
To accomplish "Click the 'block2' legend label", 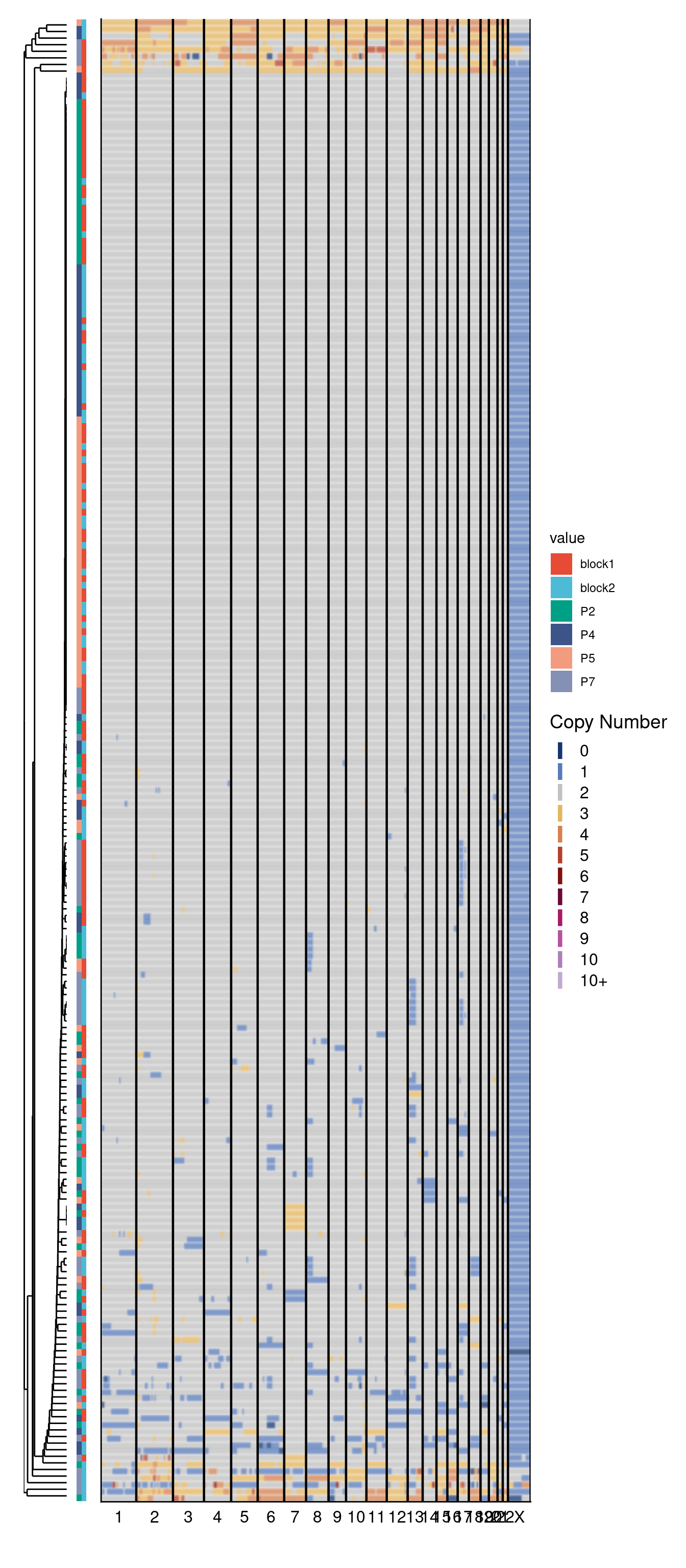I will (597, 588).
